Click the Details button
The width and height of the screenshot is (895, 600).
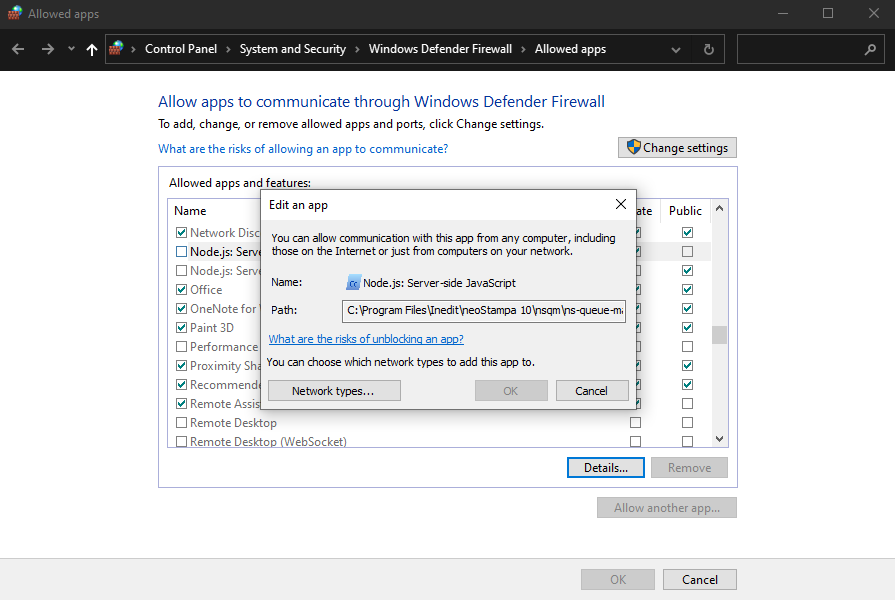pyautogui.click(x=606, y=468)
